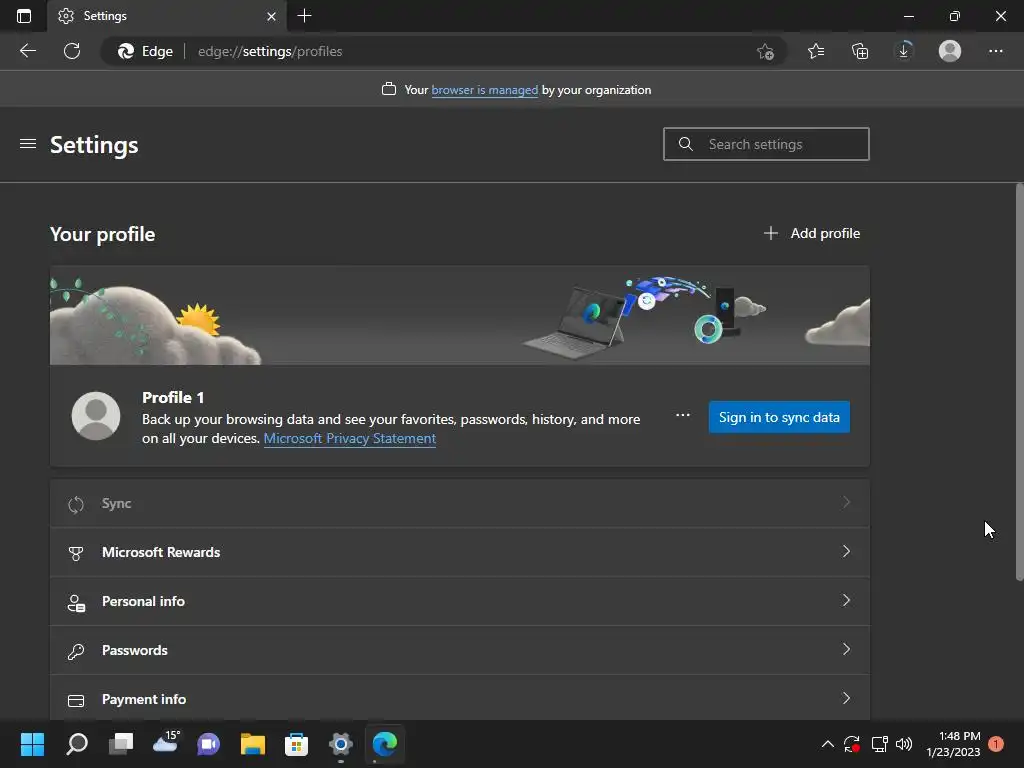Click the Search settings field
The image size is (1024, 768).
coord(766,144)
